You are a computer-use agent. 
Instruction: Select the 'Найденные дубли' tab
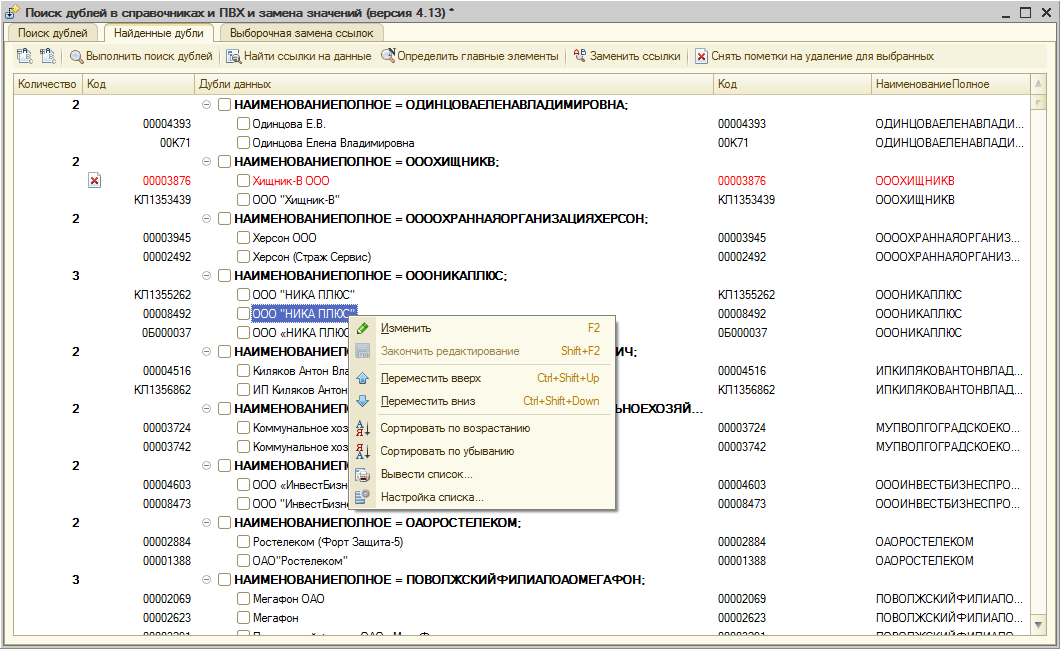(x=158, y=32)
